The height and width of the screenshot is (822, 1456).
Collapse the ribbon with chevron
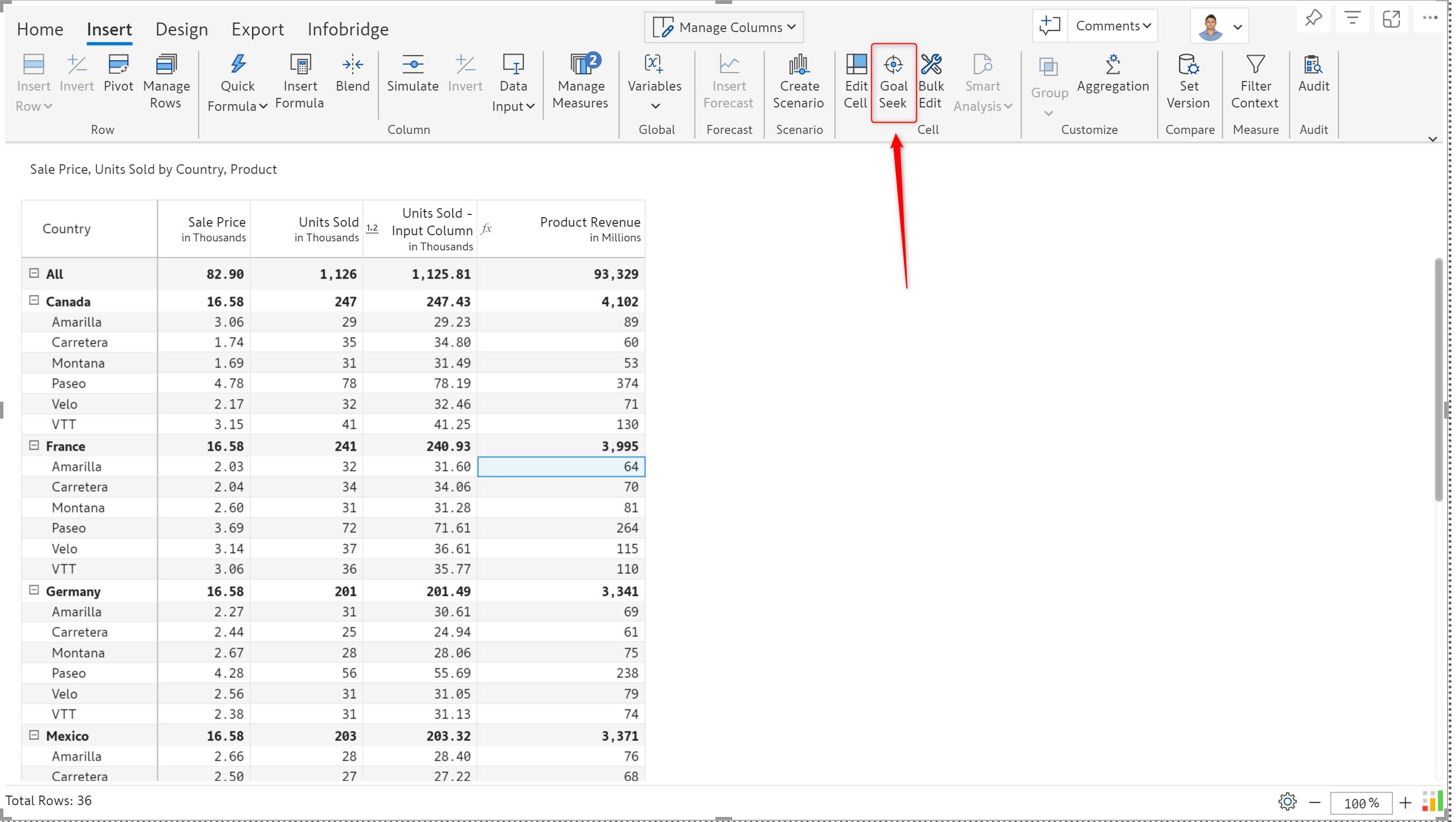tap(1433, 139)
